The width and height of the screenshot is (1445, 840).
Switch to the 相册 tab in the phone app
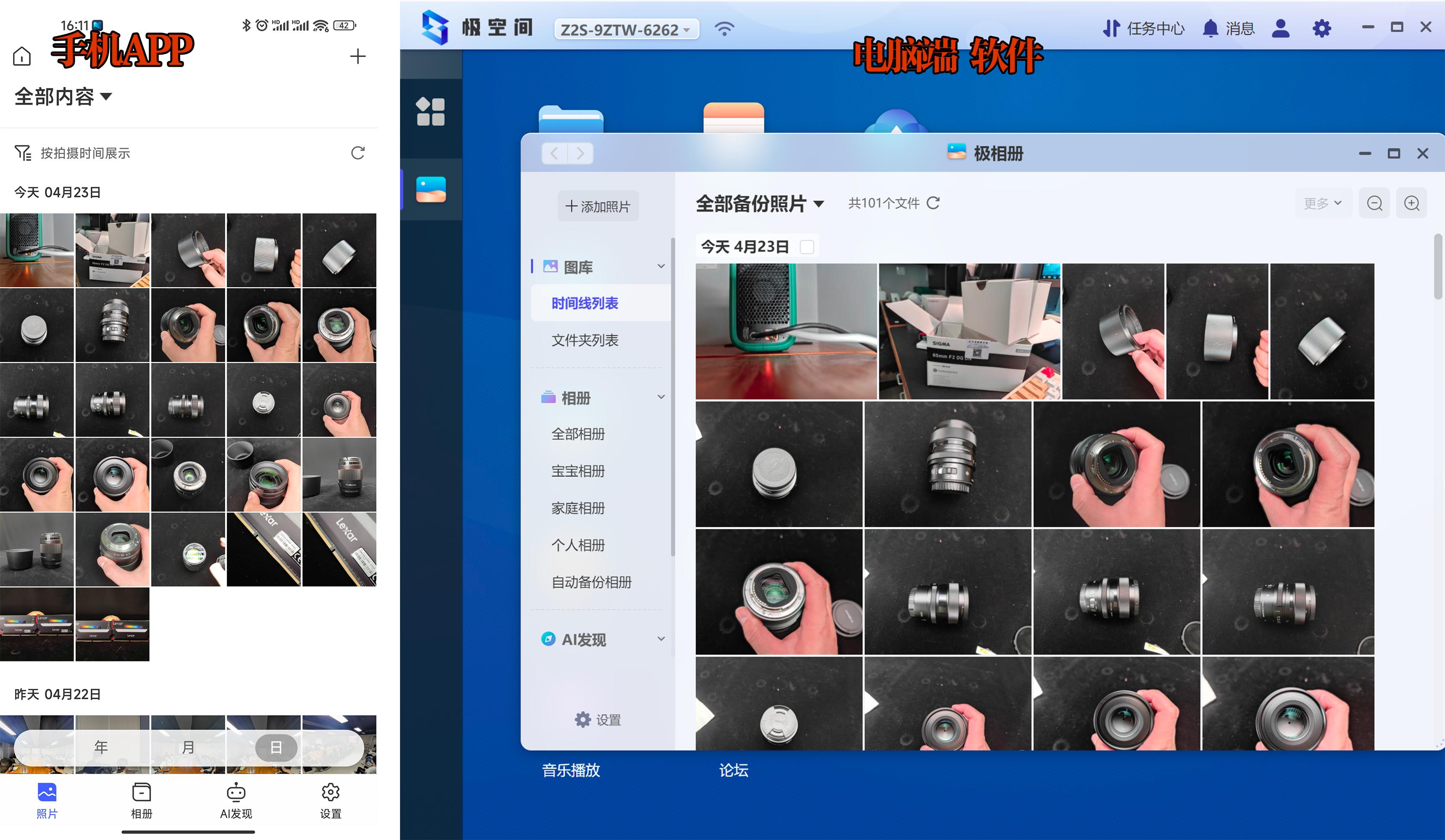tap(141, 801)
